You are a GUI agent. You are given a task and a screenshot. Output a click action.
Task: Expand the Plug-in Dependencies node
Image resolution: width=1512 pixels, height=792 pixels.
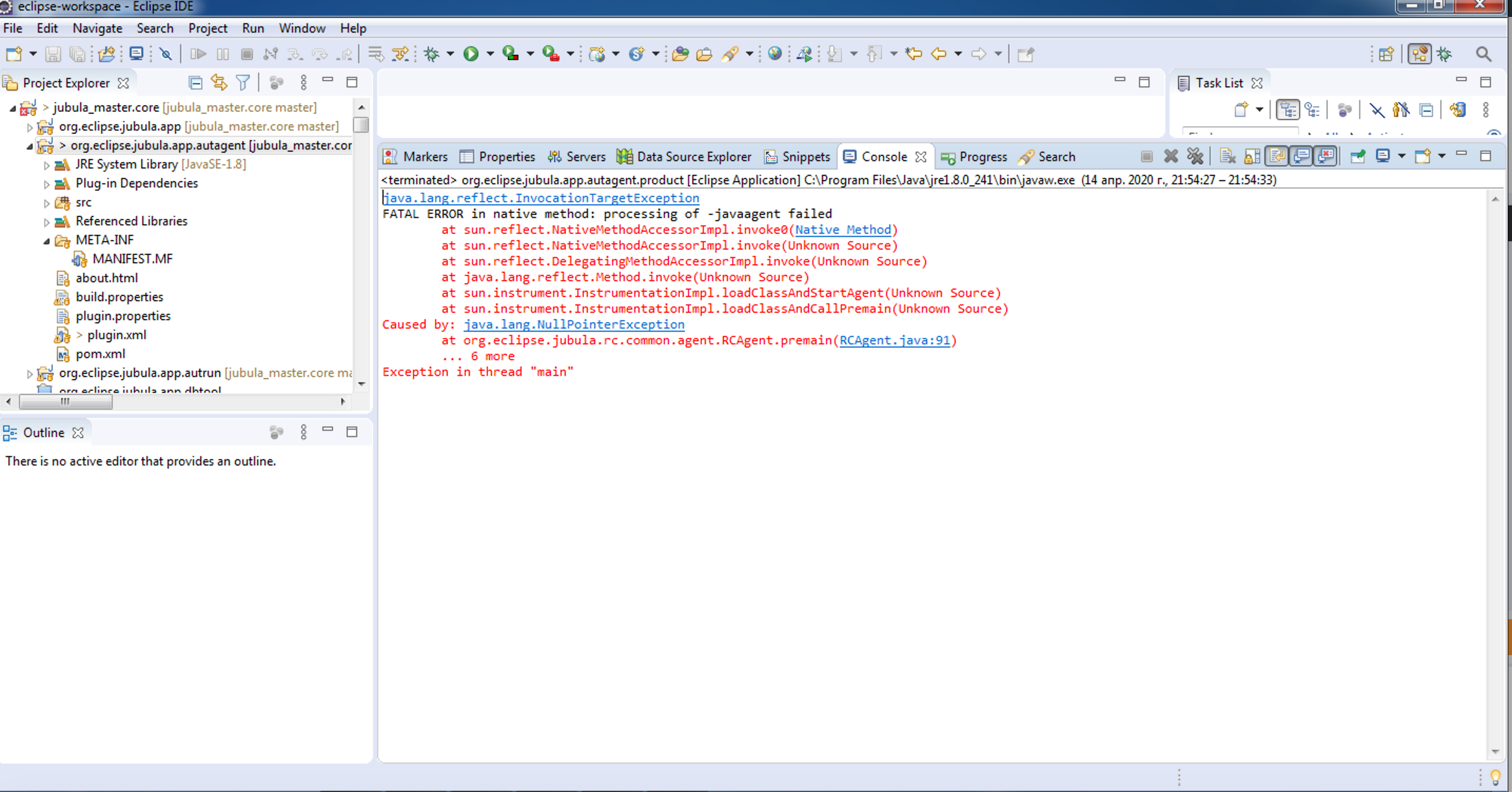click(x=46, y=184)
